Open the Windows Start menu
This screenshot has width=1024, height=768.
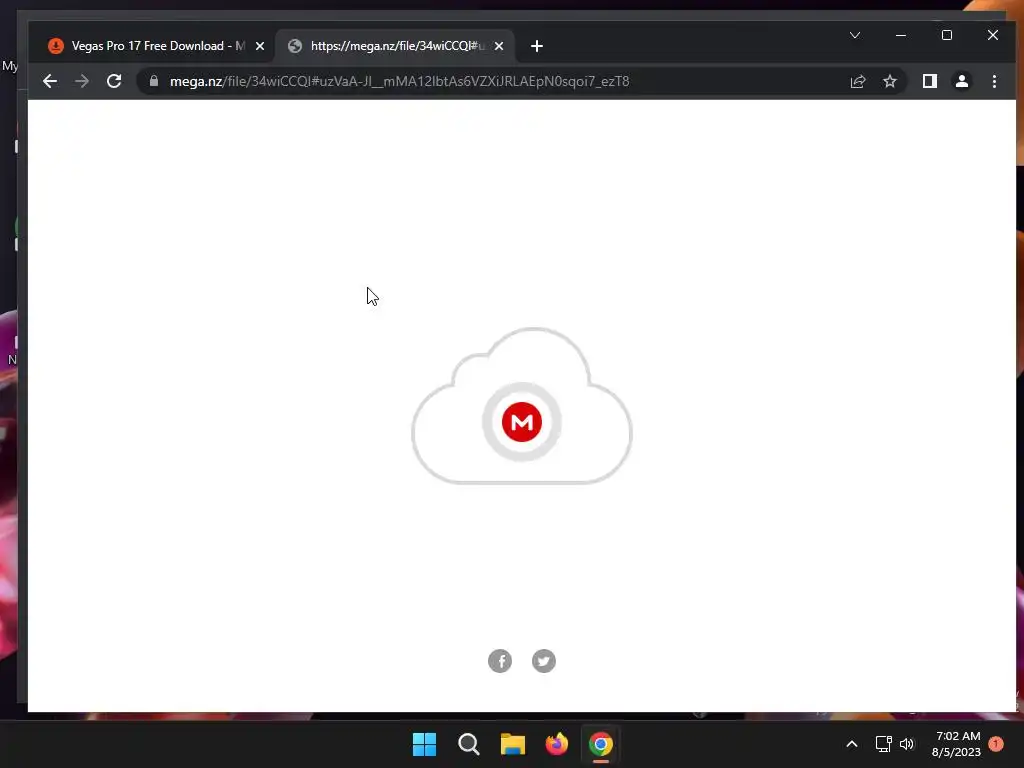point(424,744)
